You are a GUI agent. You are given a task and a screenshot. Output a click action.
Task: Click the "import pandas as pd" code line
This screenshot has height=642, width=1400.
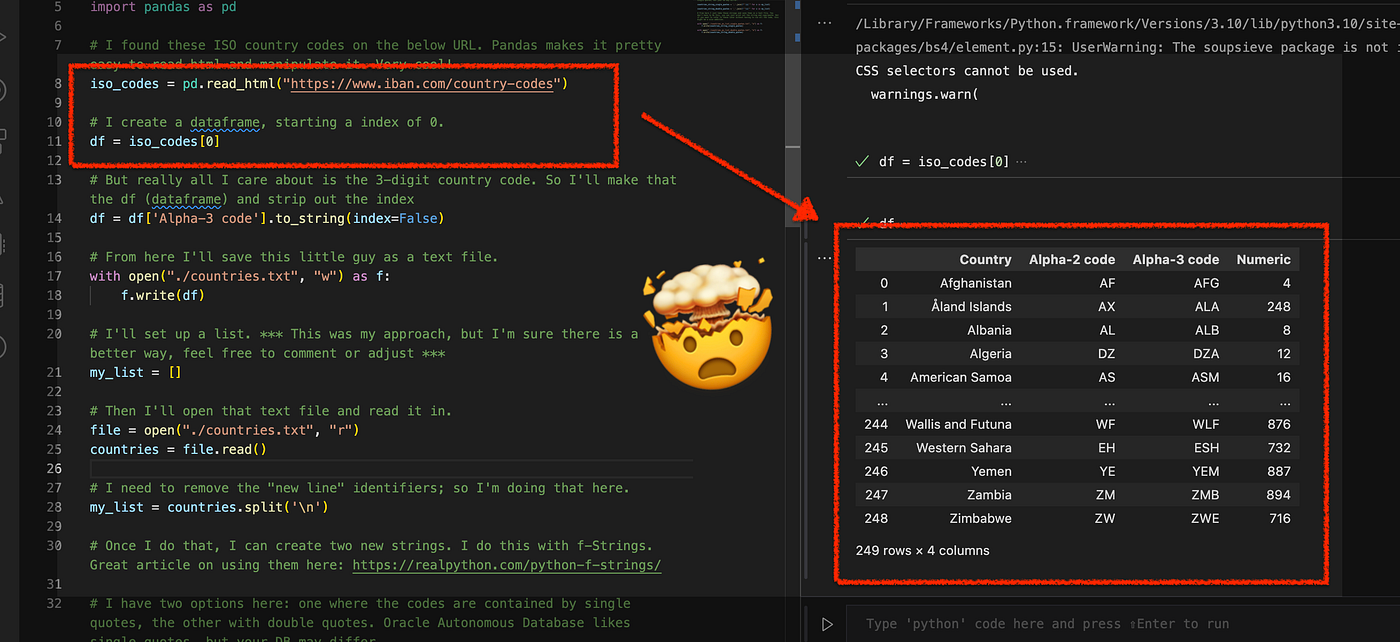coord(163,6)
